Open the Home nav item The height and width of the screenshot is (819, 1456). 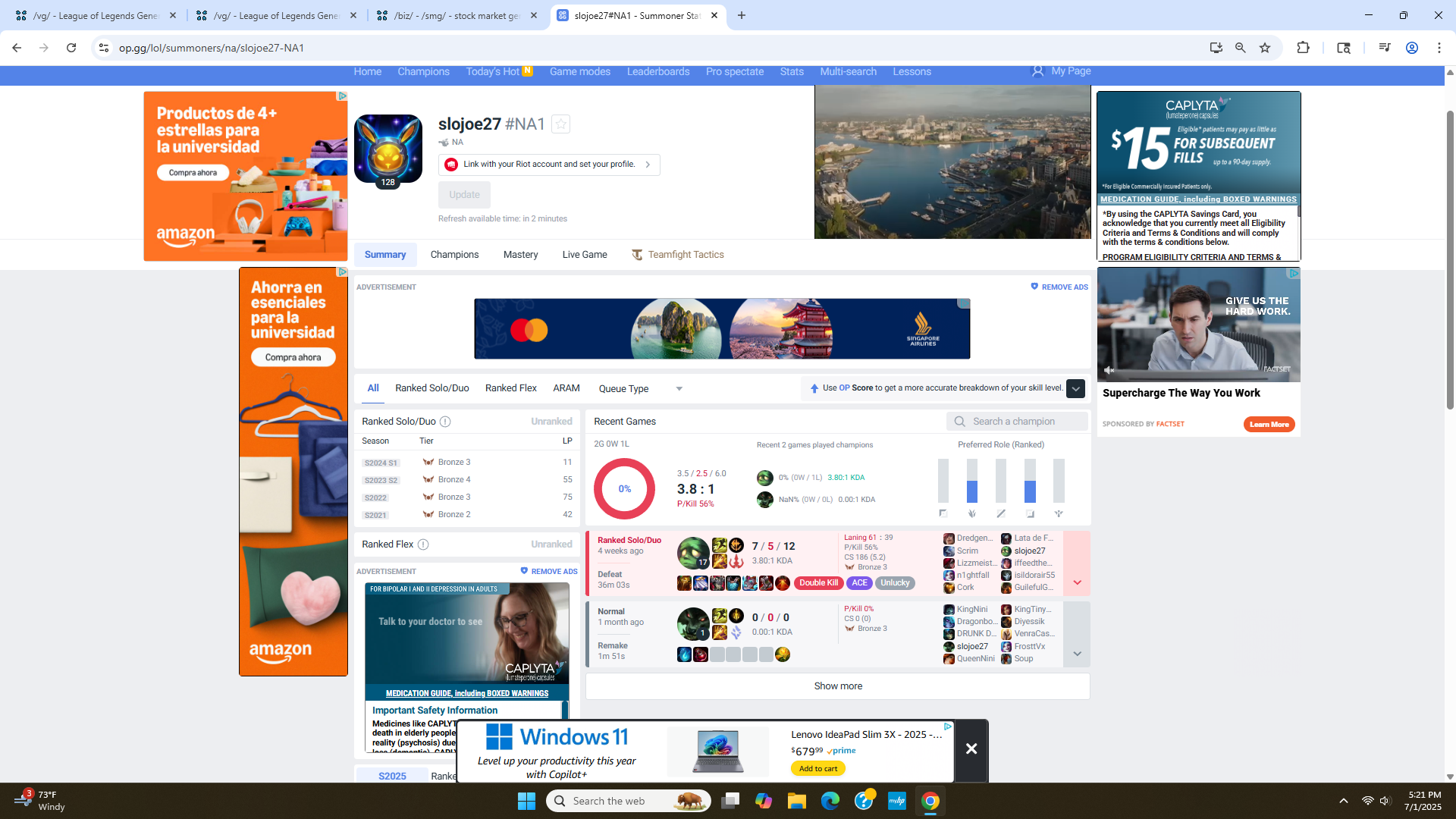(368, 72)
